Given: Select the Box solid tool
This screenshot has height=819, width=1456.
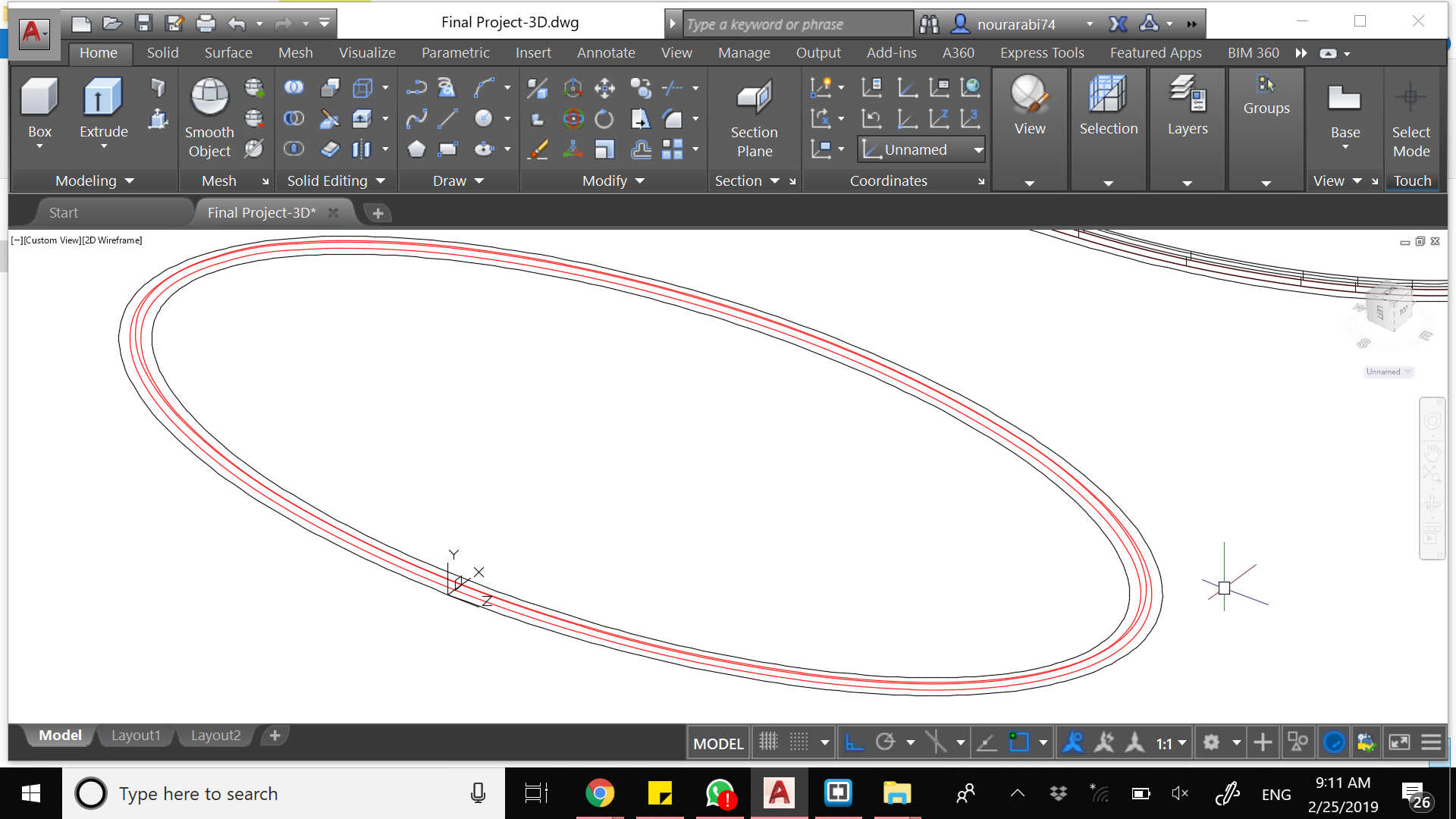Looking at the screenshot, I should coord(39,98).
